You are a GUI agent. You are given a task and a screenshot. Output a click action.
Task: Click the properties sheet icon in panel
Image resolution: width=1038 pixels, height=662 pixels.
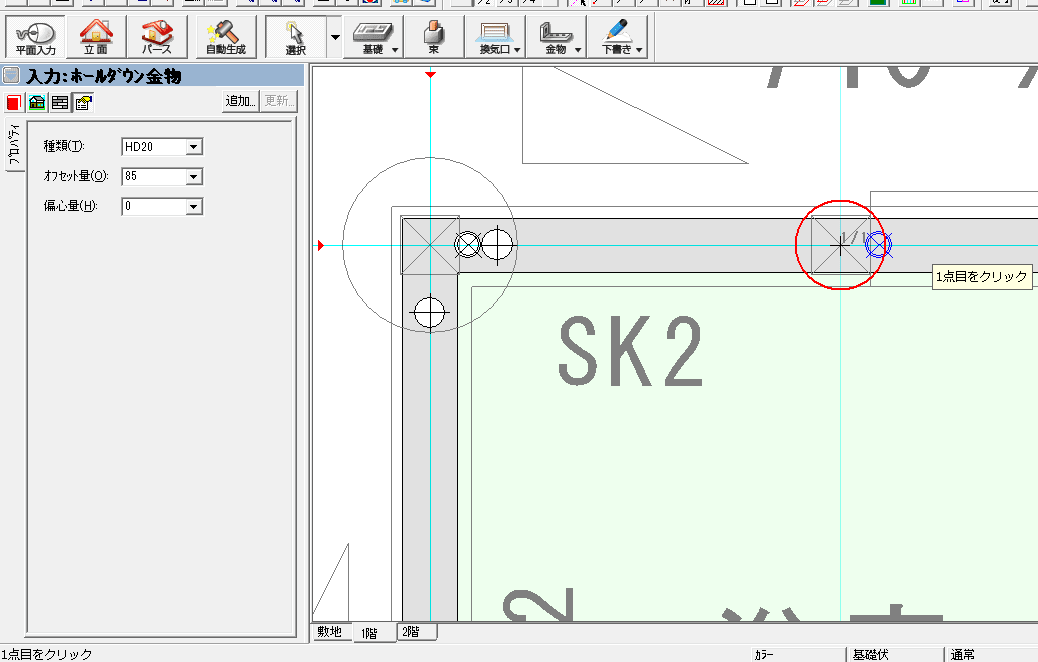coord(83,103)
